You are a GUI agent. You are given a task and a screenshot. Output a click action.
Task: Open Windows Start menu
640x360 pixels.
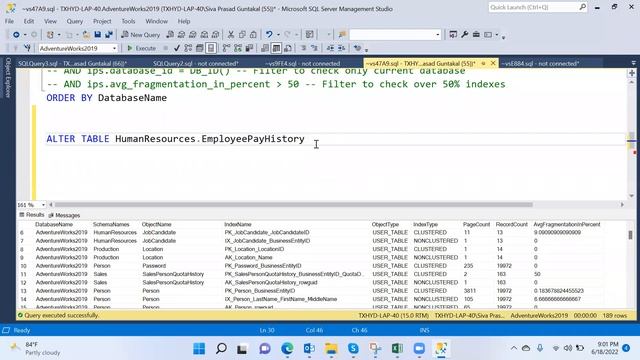(x=199, y=349)
